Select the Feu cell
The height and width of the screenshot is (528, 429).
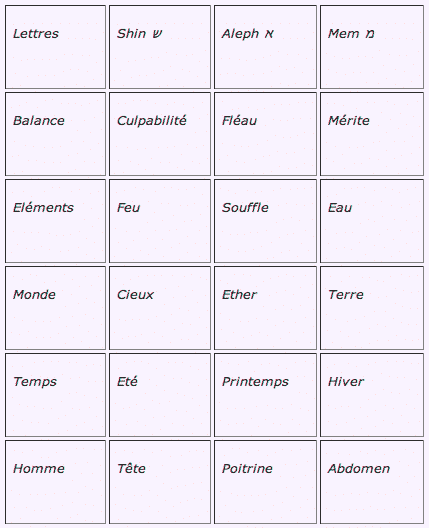click(160, 221)
